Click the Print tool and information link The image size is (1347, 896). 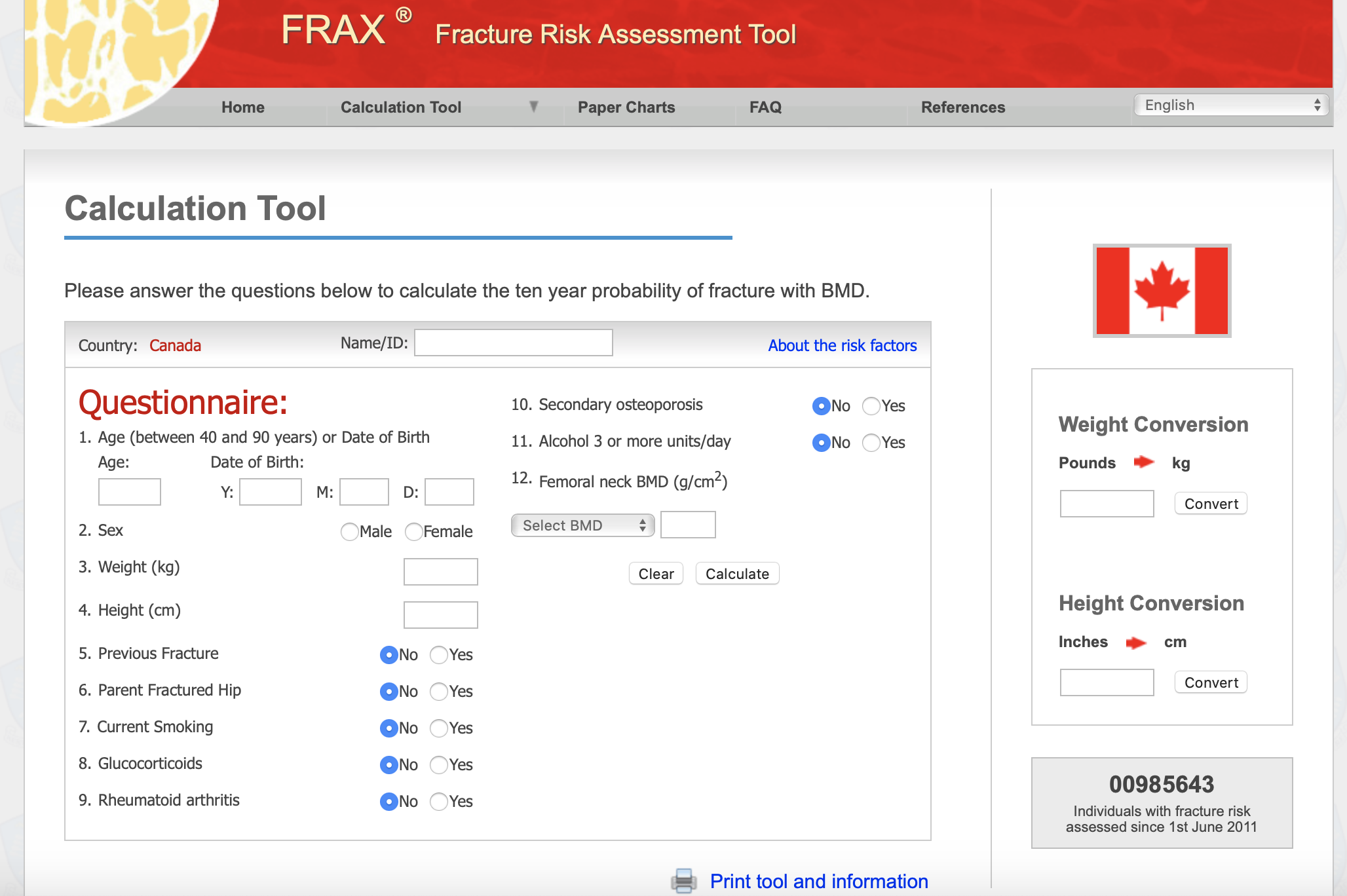(819, 882)
